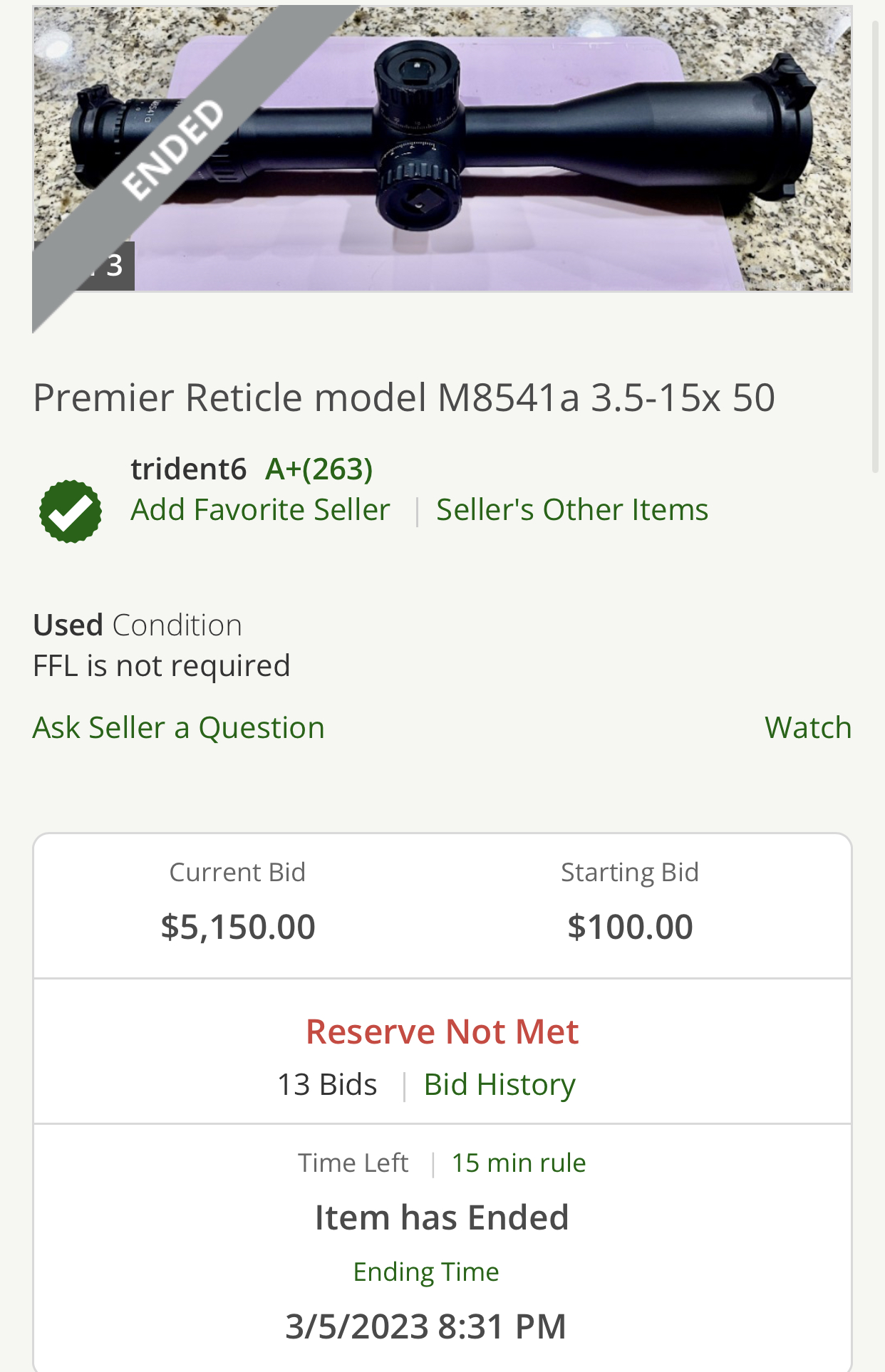Click the Ending Time label link
This screenshot has width=885, height=1372.
point(426,1272)
